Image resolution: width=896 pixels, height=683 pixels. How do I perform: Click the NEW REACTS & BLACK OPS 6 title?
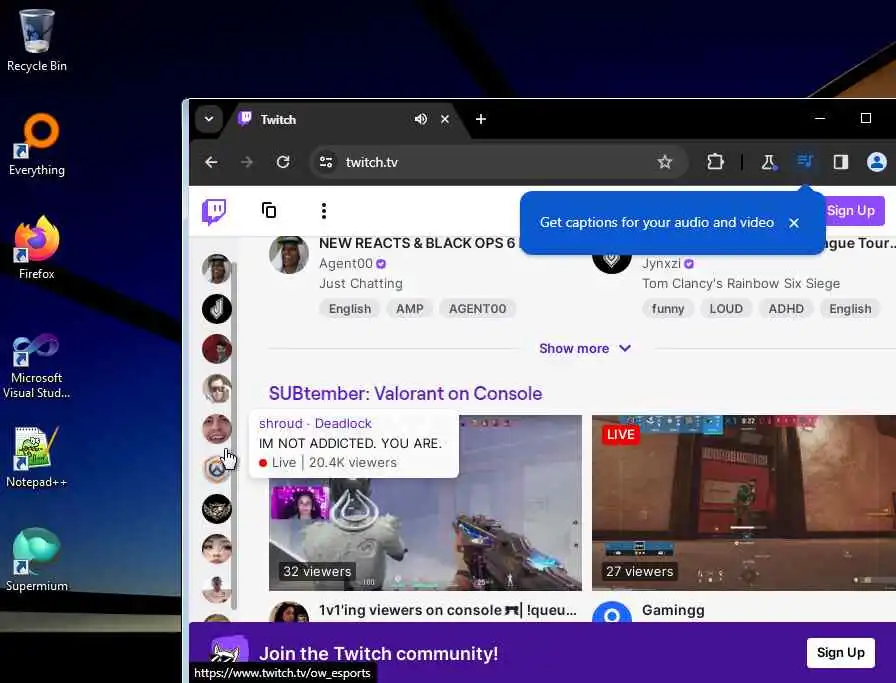(417, 243)
